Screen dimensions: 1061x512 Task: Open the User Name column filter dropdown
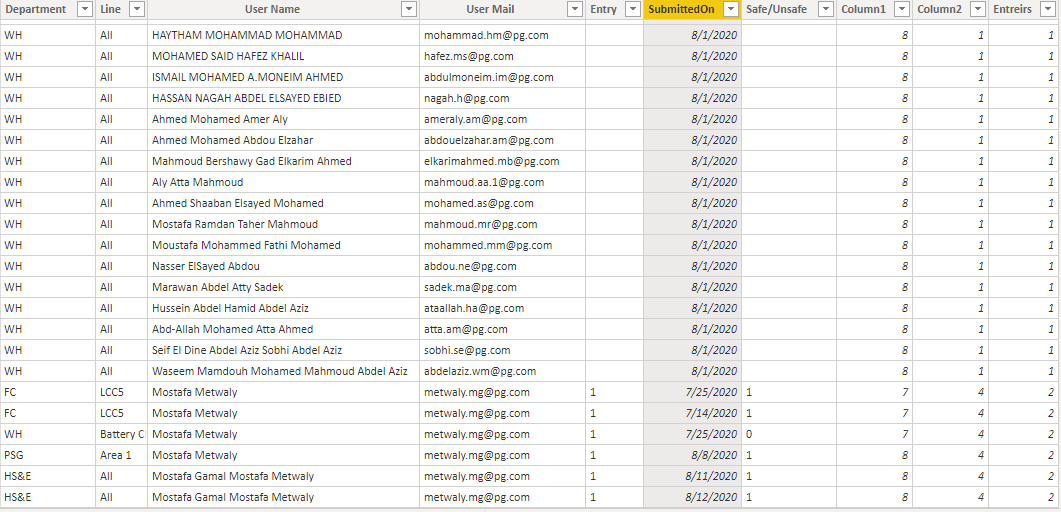[x=409, y=9]
